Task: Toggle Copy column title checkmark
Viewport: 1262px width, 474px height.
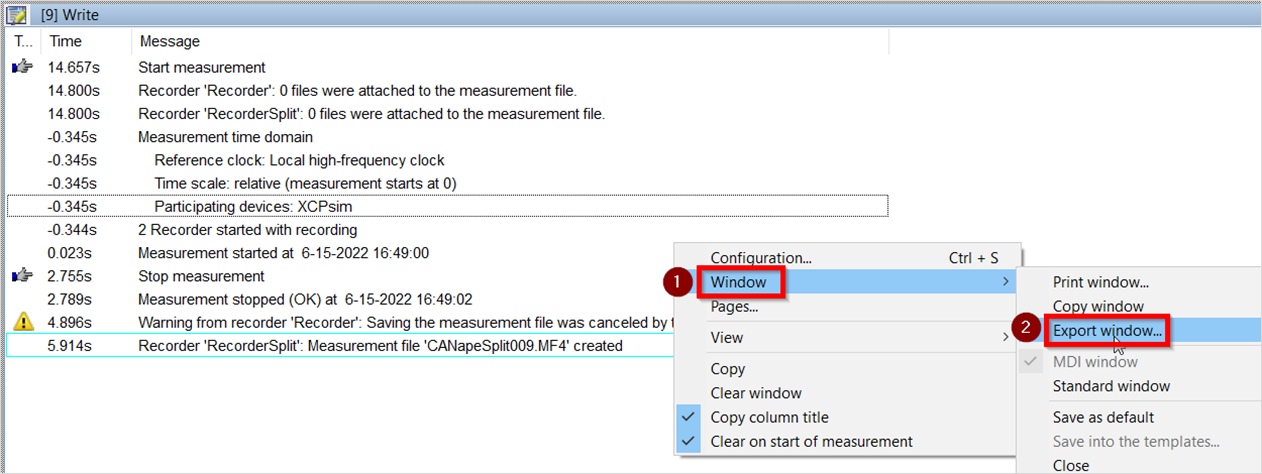Action: (689, 417)
